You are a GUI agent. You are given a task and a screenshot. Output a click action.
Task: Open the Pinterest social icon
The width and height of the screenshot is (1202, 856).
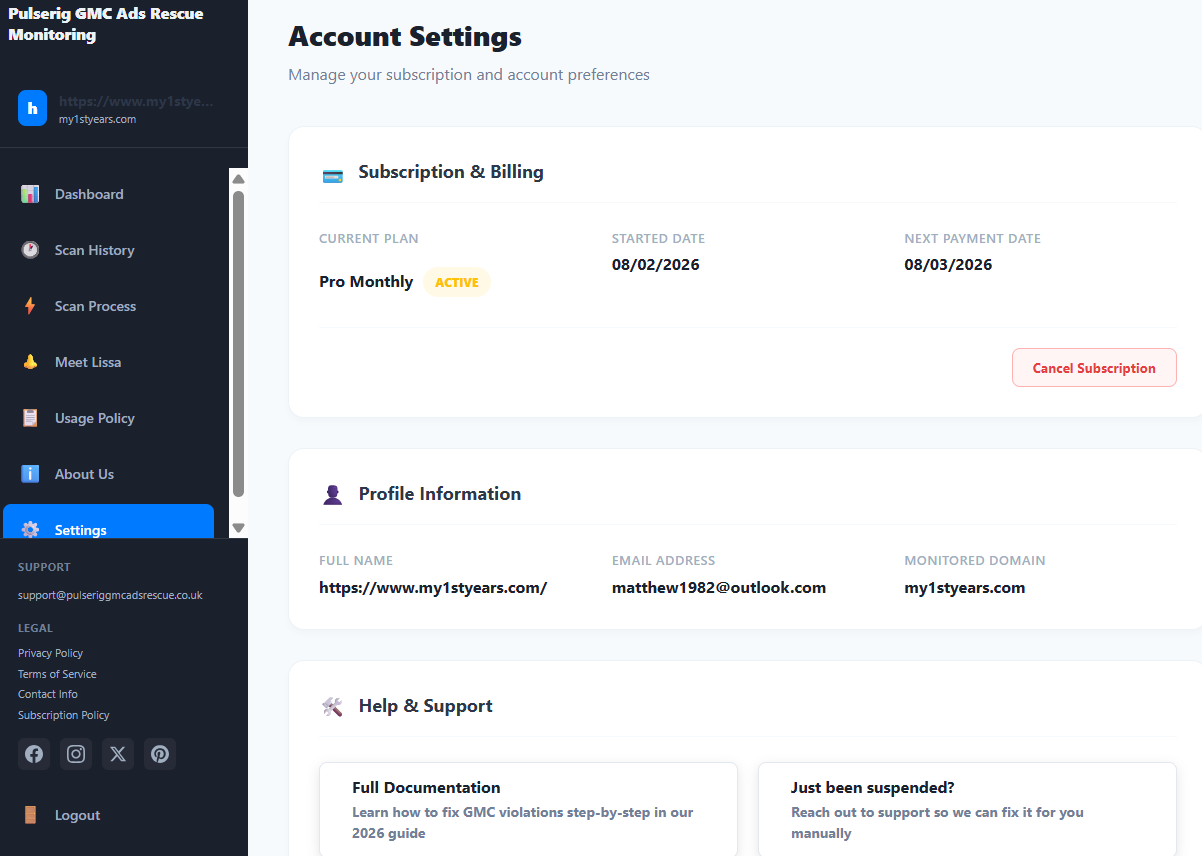160,754
